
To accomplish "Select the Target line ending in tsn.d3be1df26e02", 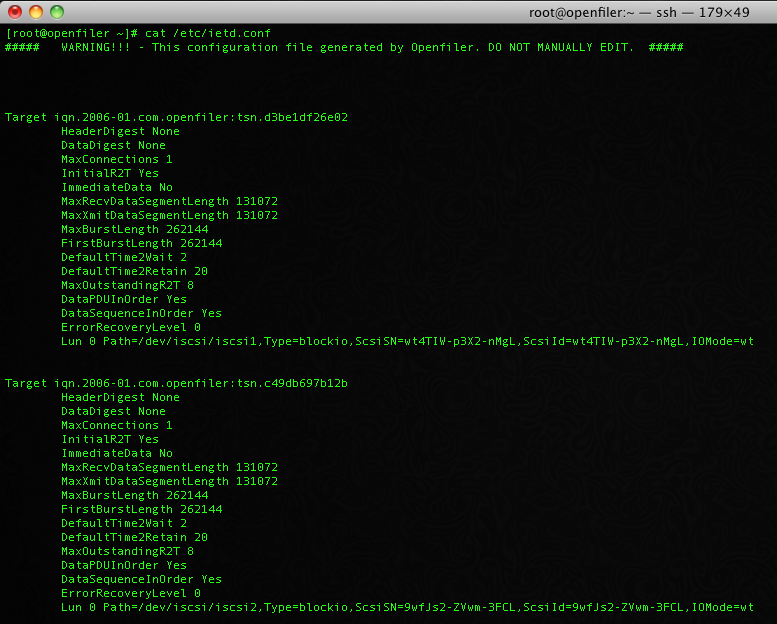I will [x=176, y=117].
